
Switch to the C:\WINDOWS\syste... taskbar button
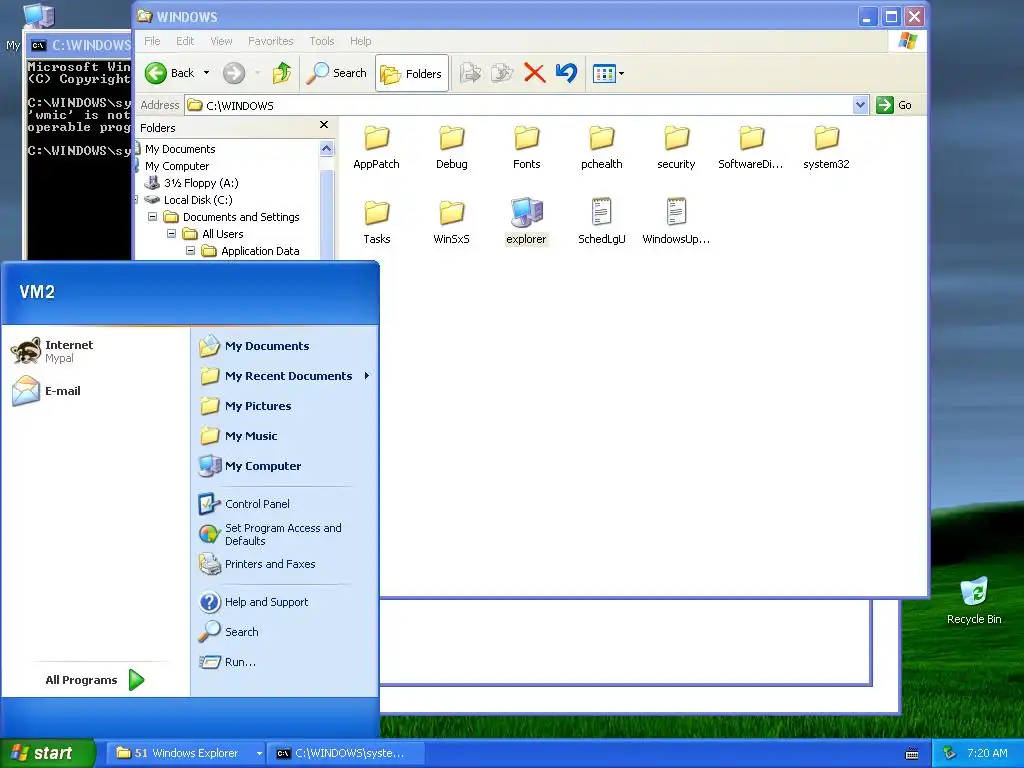pyautogui.click(x=346, y=753)
